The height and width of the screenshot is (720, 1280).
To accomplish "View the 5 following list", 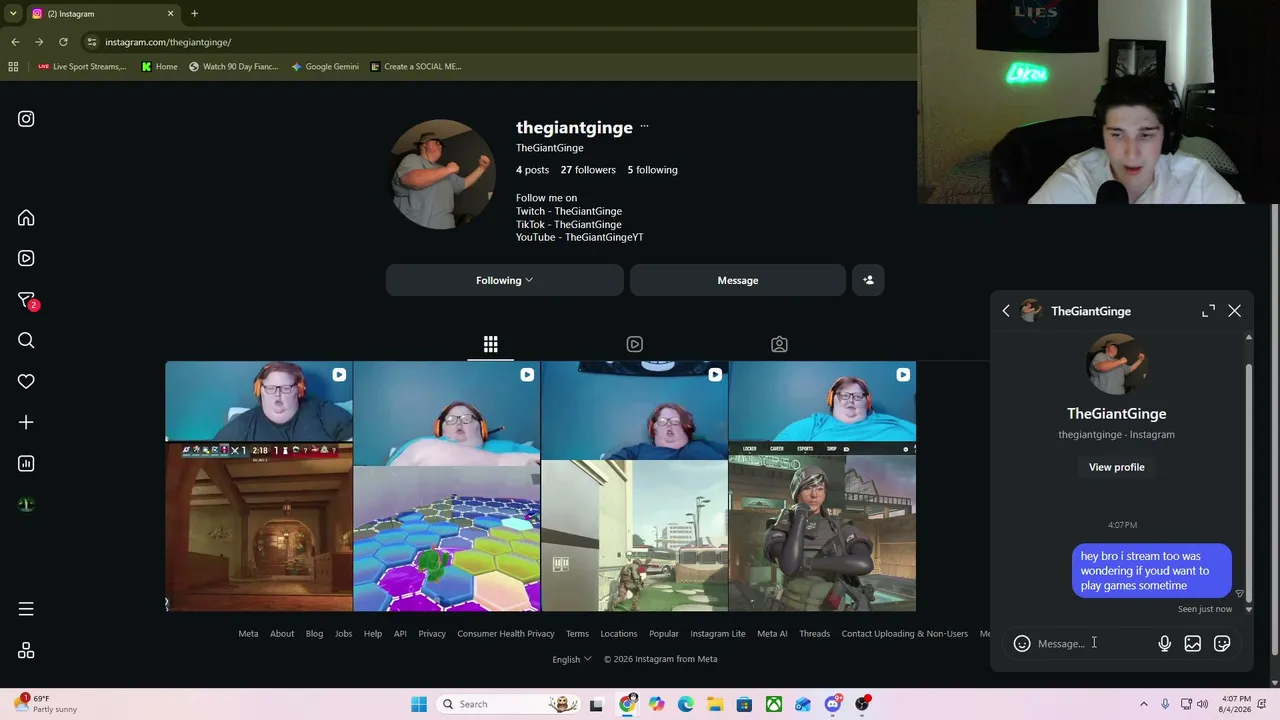I will point(652,170).
